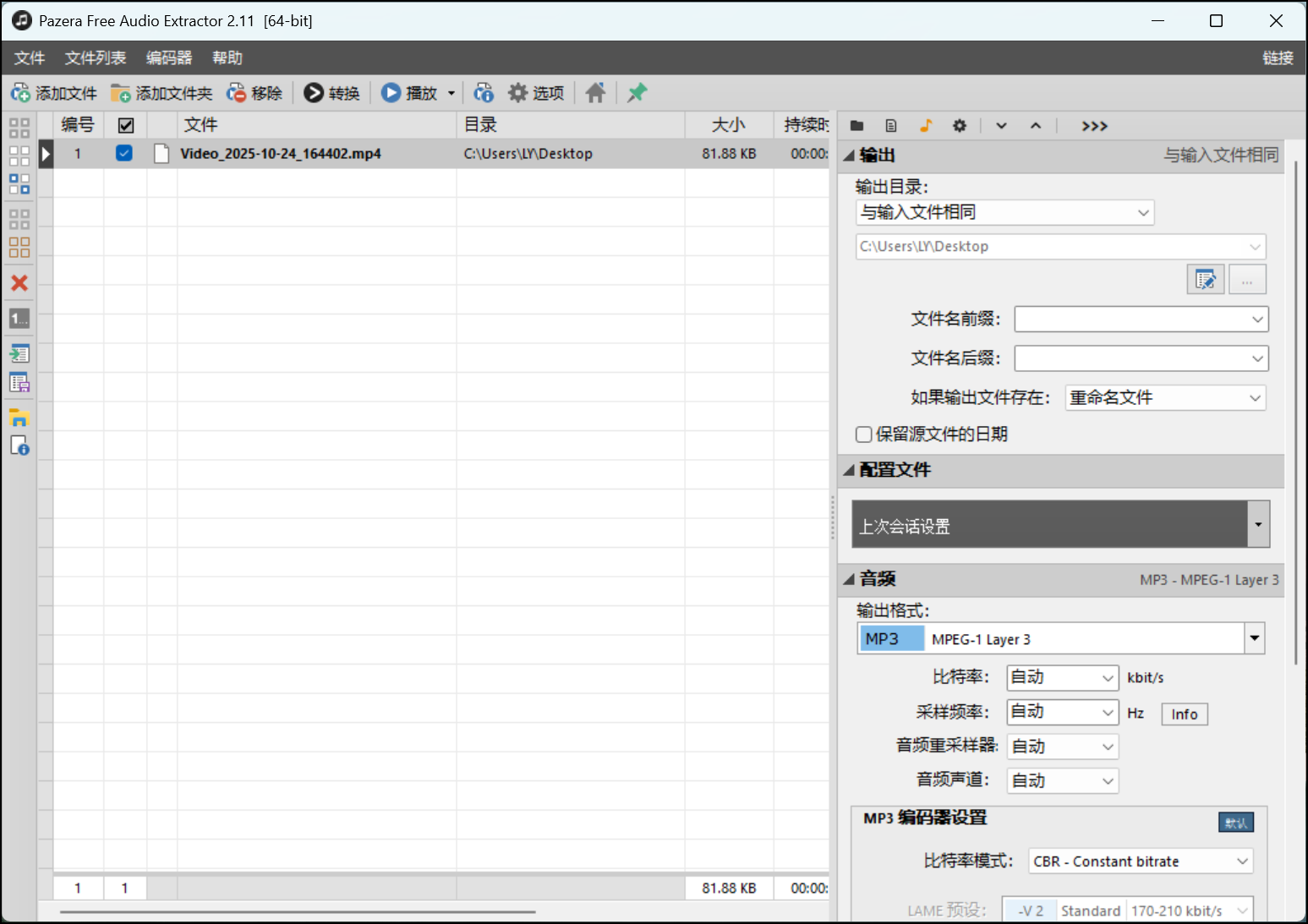
Task: Open the 文件列表 menu
Action: click(96, 57)
